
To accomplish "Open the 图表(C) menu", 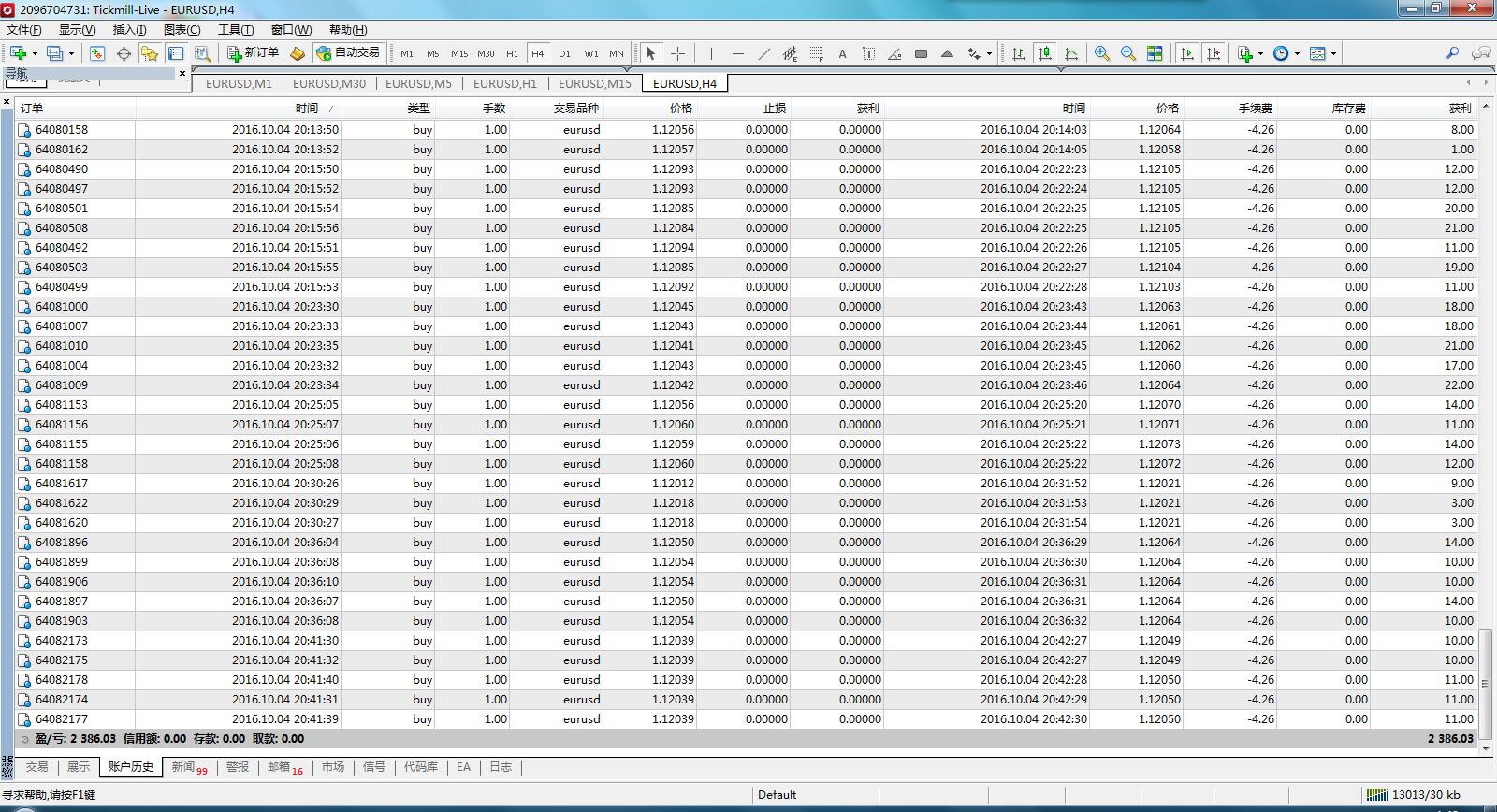I will [x=182, y=29].
